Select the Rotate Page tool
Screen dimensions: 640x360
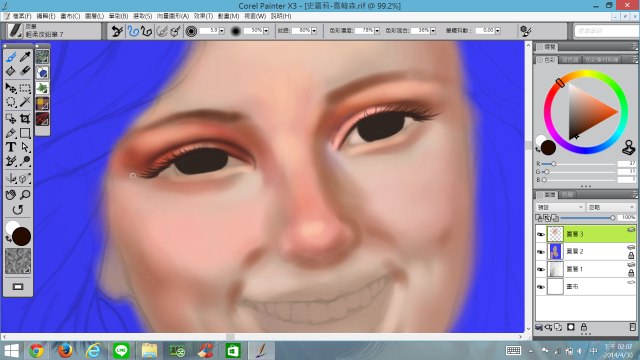pos(18,210)
